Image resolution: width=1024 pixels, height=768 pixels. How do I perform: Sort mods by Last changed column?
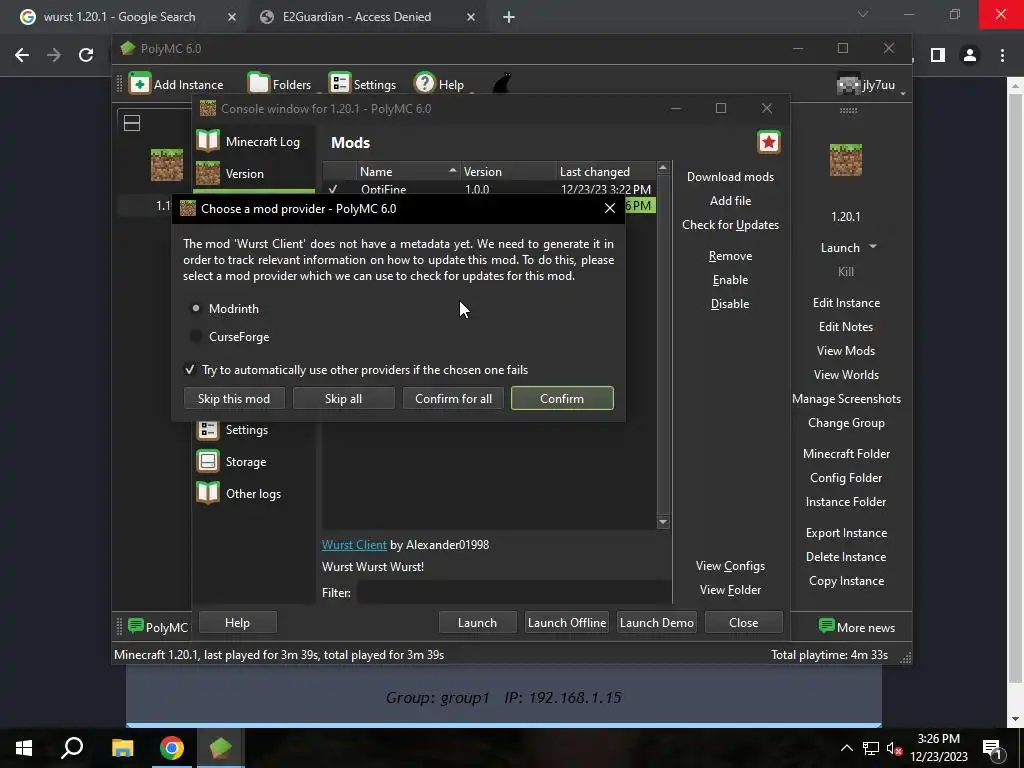[x=605, y=171]
